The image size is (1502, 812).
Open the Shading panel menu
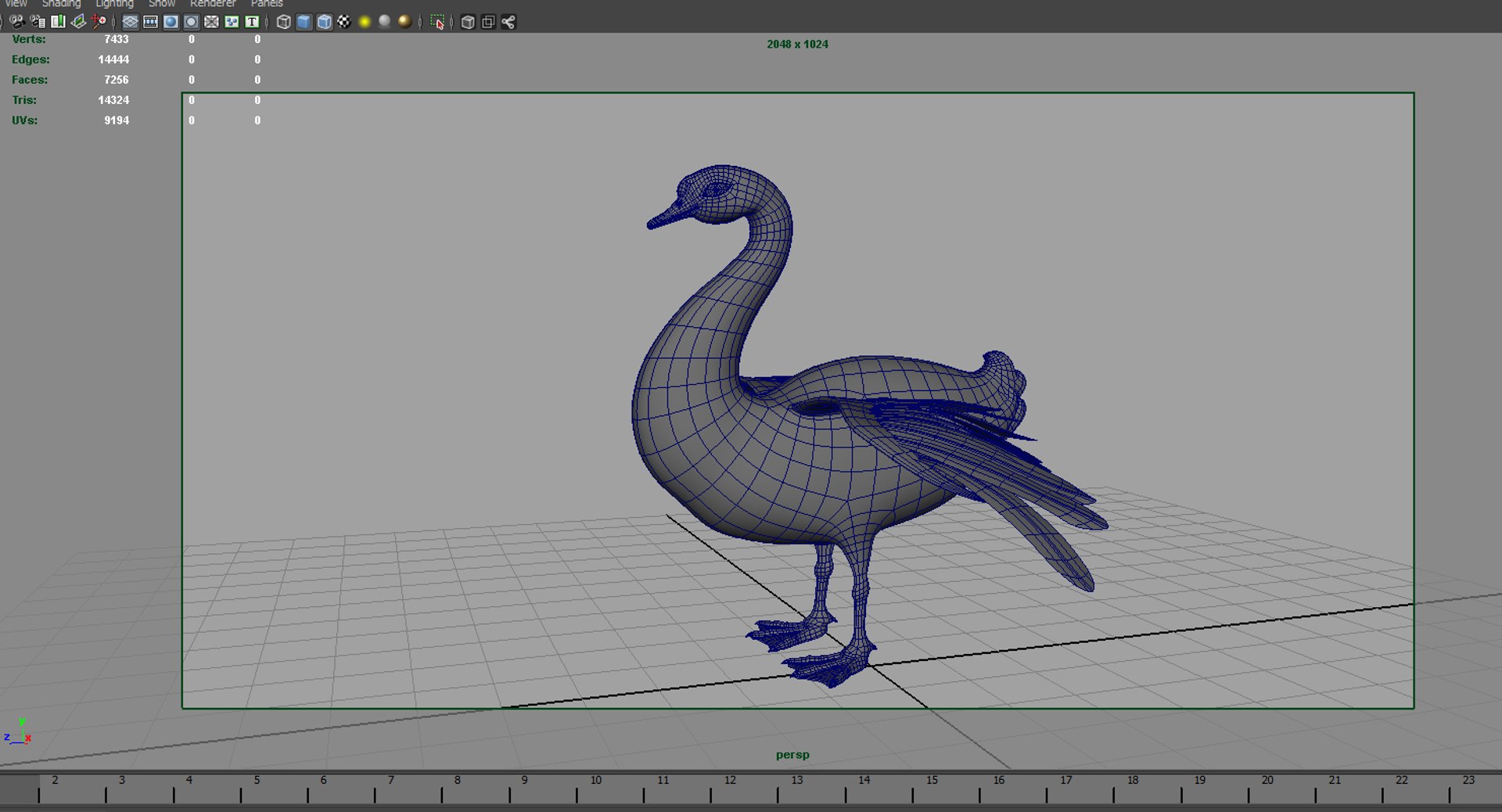tap(61, 4)
